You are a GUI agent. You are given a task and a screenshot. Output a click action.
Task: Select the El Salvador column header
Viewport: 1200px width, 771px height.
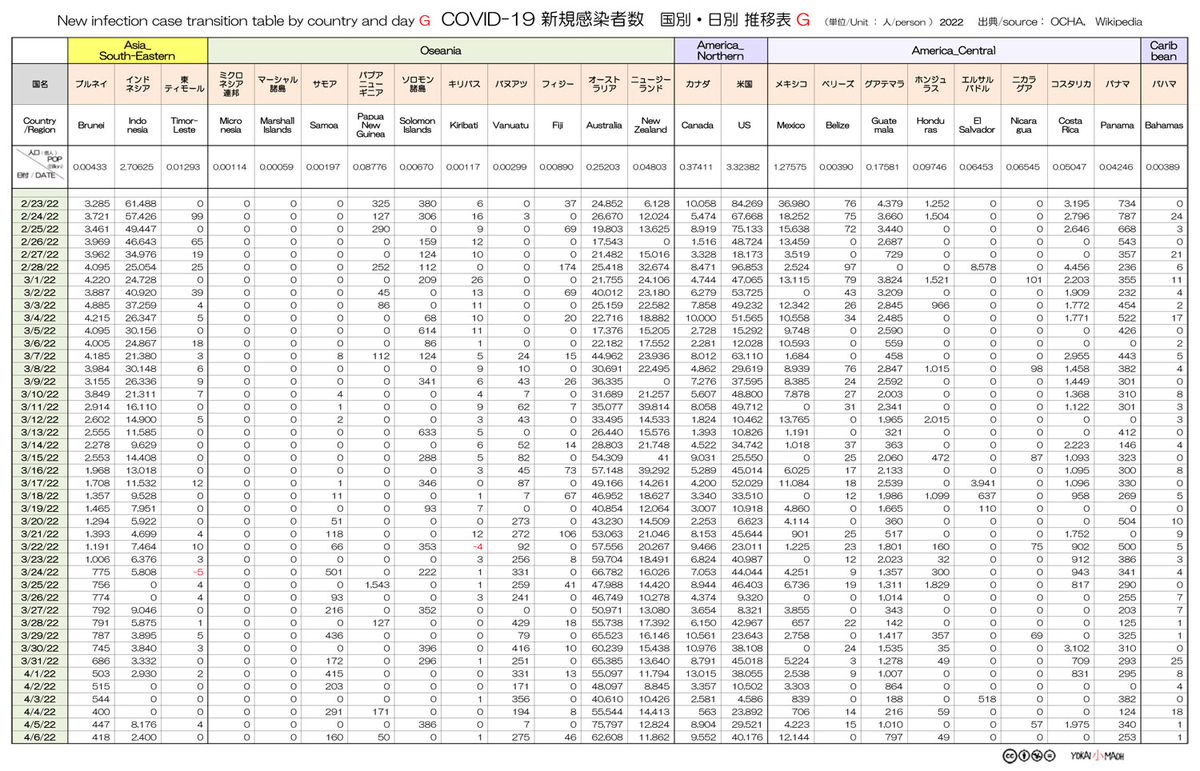point(978,126)
